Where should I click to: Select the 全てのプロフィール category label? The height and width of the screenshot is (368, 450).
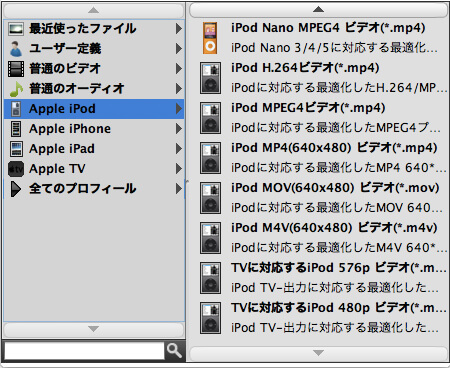tap(82, 189)
